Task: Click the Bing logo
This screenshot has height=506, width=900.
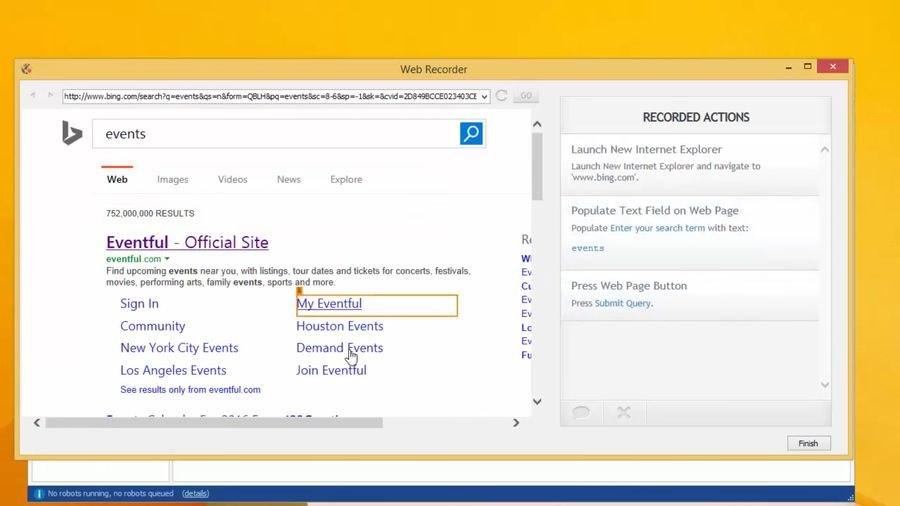Action: (72, 133)
